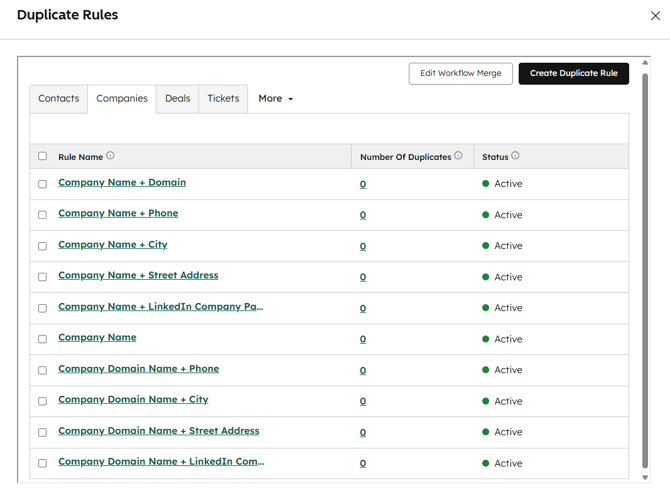This screenshot has width=670, height=503.
Task: Open the Deals tab
Action: click(177, 99)
